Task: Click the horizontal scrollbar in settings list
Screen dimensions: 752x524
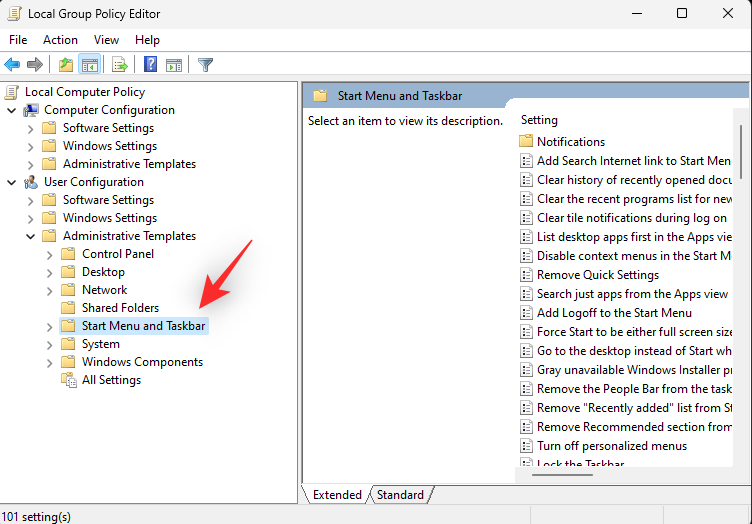Action: [562, 475]
